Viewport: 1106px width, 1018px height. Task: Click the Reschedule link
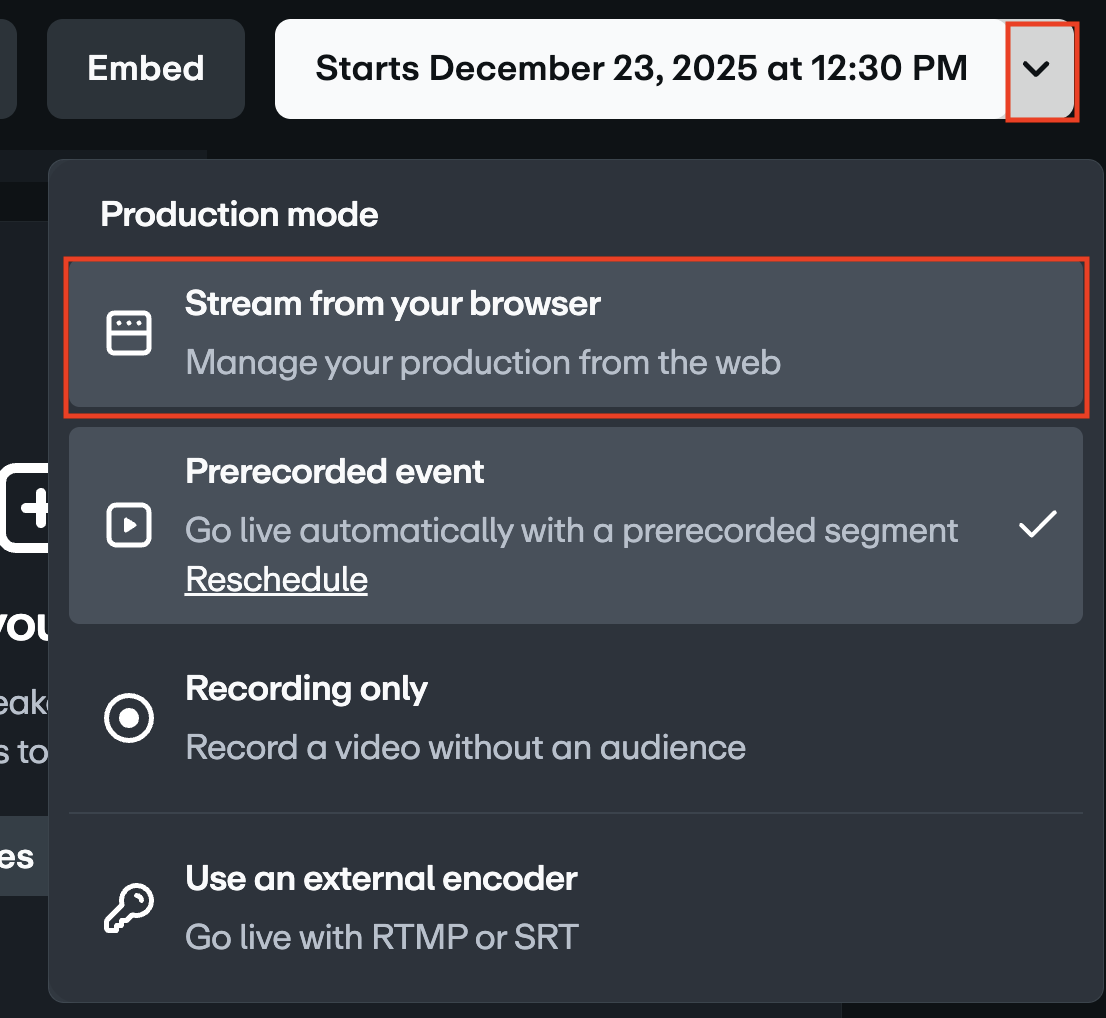tap(276, 579)
